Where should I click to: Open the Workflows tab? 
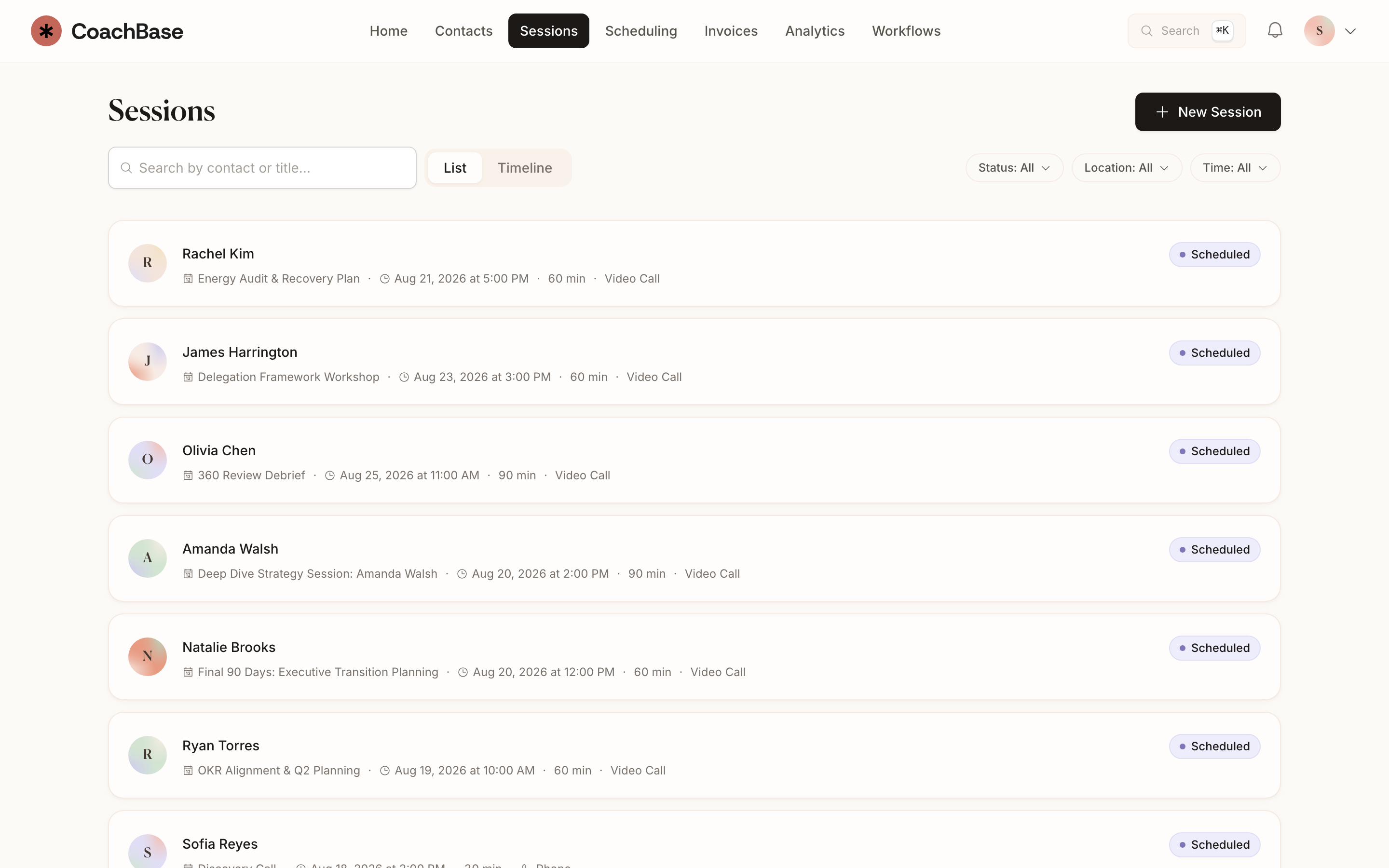pos(906,31)
